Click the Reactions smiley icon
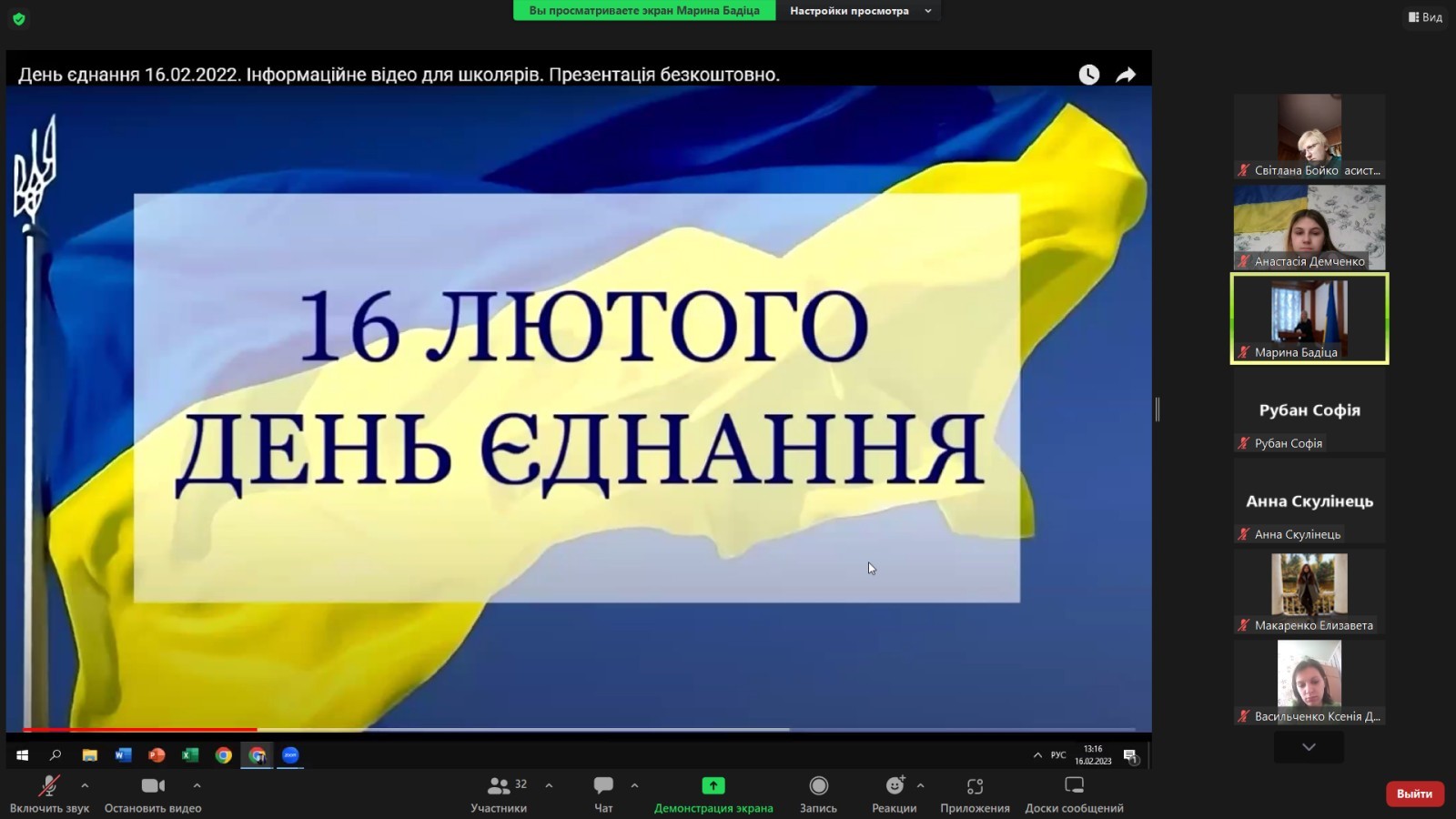1456x819 pixels. pyautogui.click(x=895, y=786)
